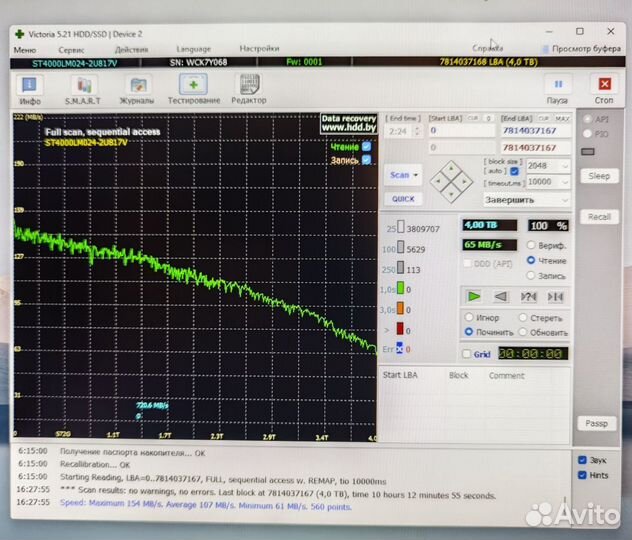
Task: Click the Sleep button
Action: point(598,176)
